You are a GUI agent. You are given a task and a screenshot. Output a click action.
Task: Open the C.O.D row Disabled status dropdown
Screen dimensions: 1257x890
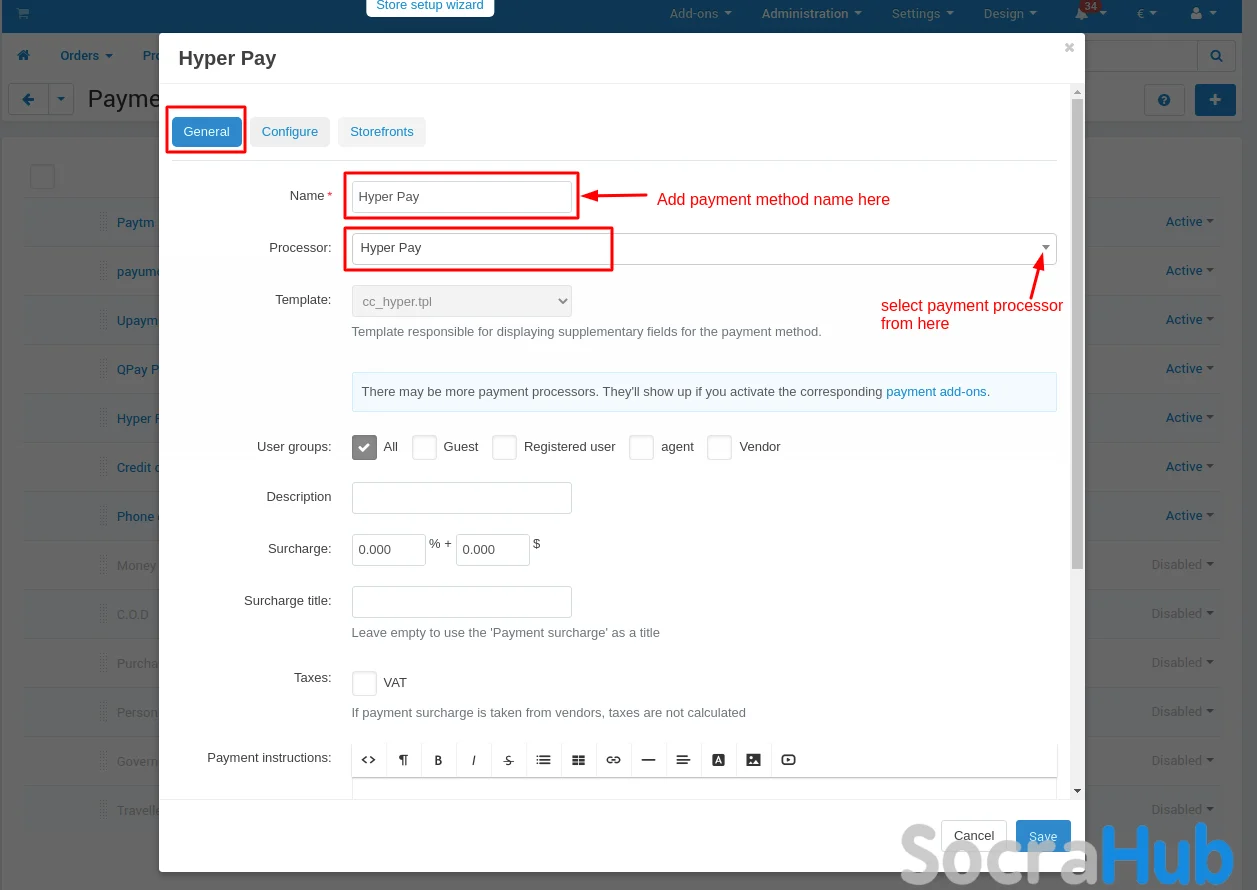click(1182, 614)
